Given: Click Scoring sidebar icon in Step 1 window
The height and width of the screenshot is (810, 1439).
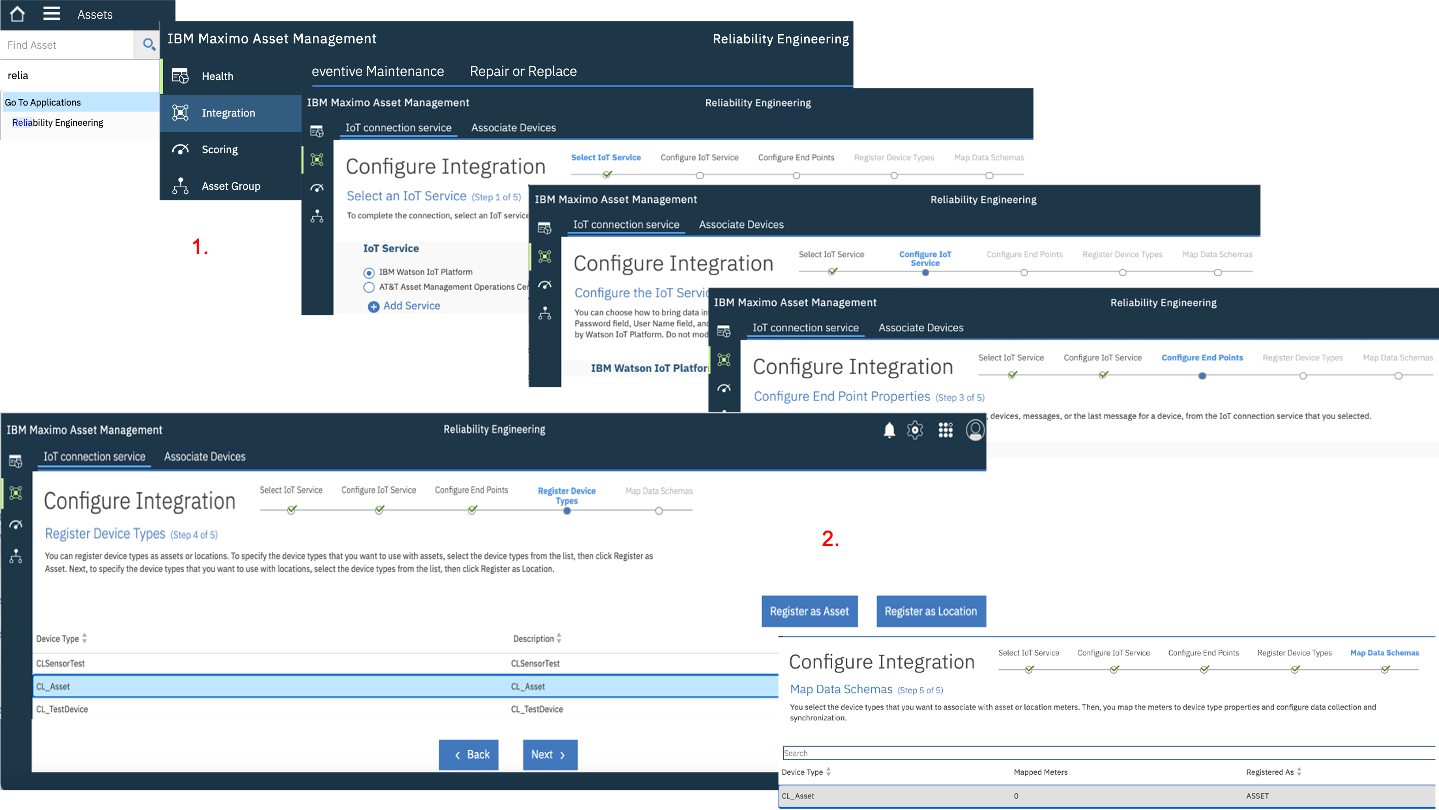Looking at the screenshot, I should pos(317,187).
